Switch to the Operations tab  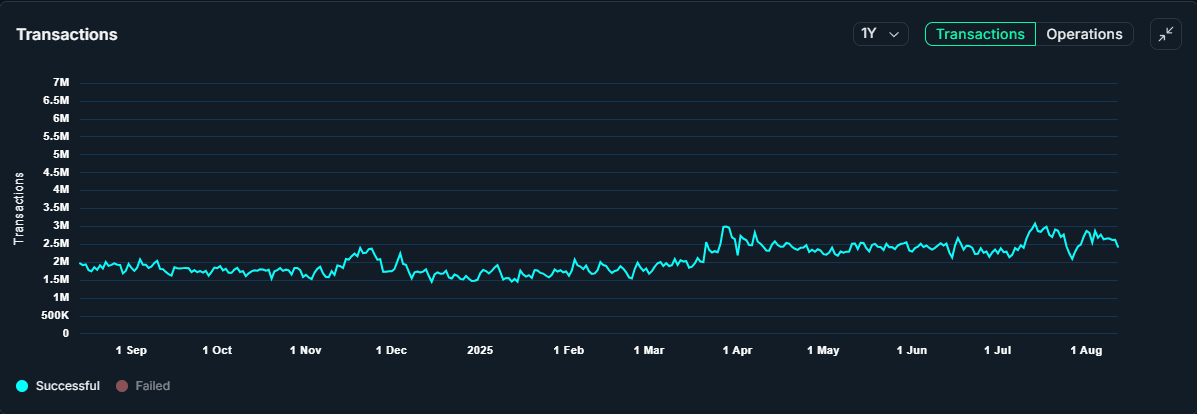point(1084,34)
